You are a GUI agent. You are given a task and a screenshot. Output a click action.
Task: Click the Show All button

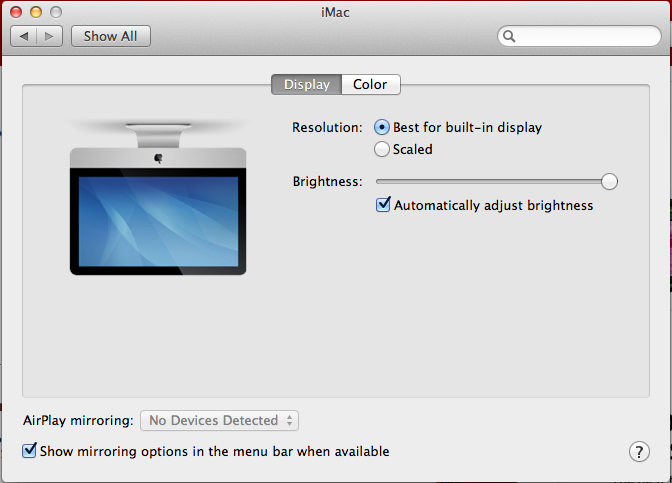click(x=111, y=36)
